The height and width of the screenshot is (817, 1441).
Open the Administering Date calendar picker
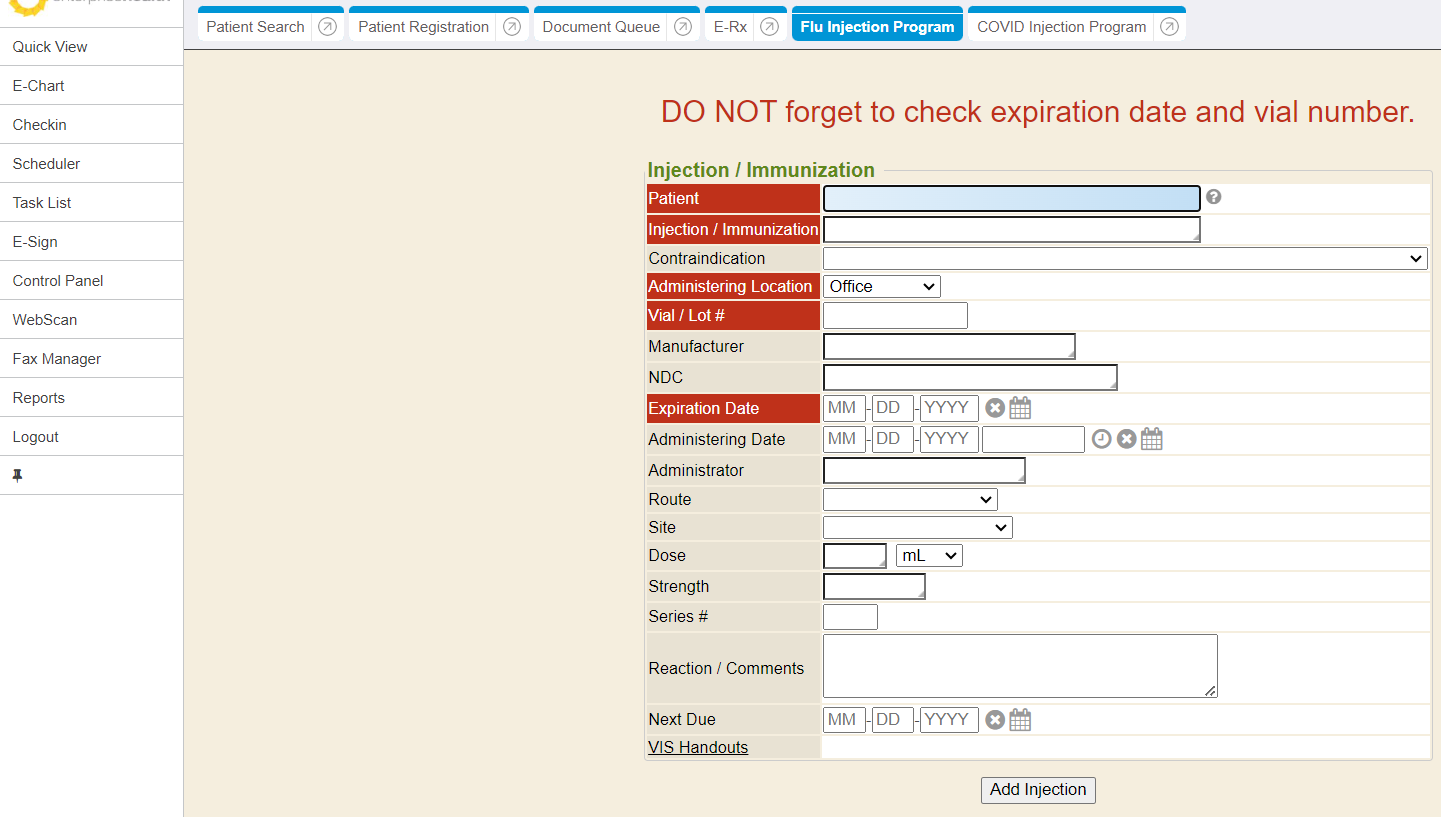point(1152,439)
